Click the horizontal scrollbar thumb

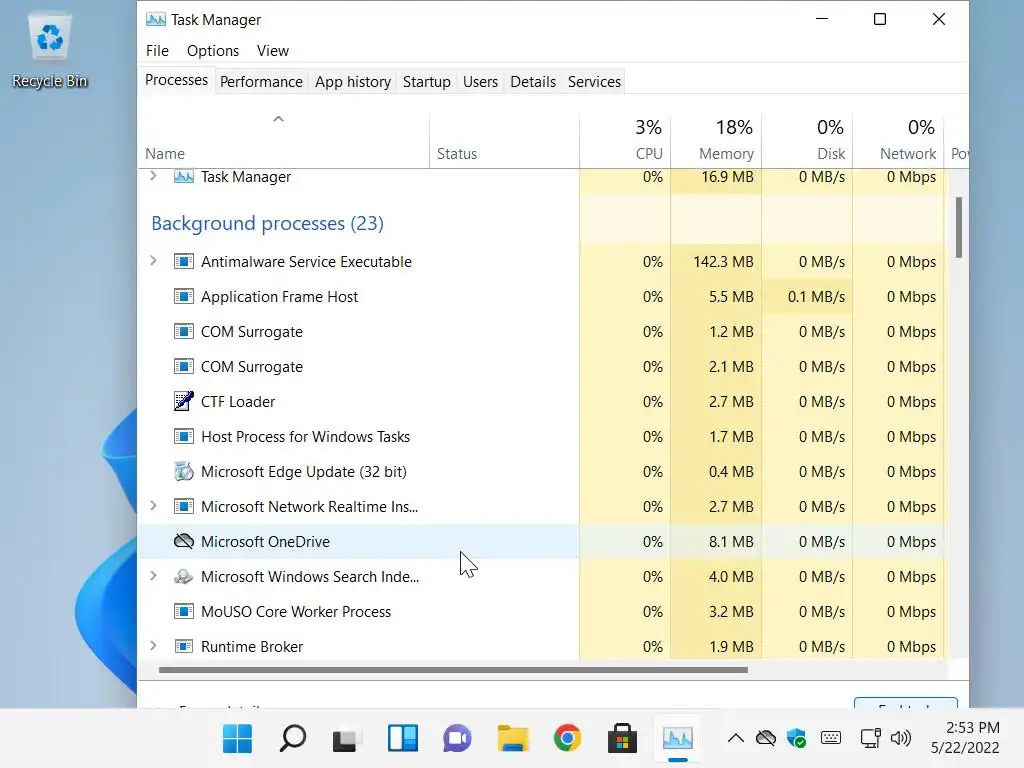[453, 670]
